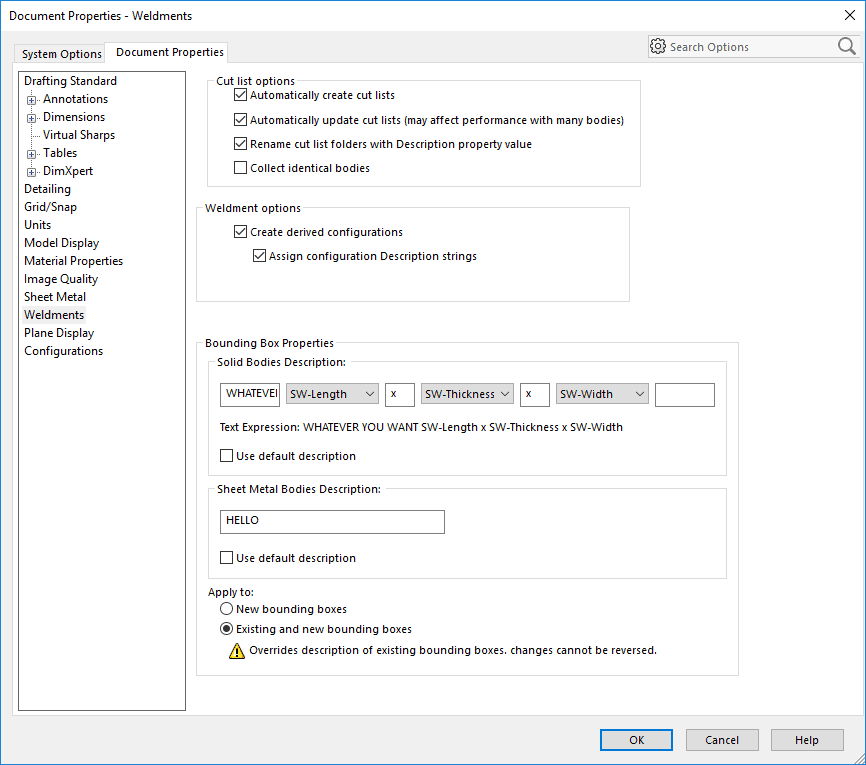866x765 pixels.
Task: Select DimXpert label in the tree
Action: point(68,171)
